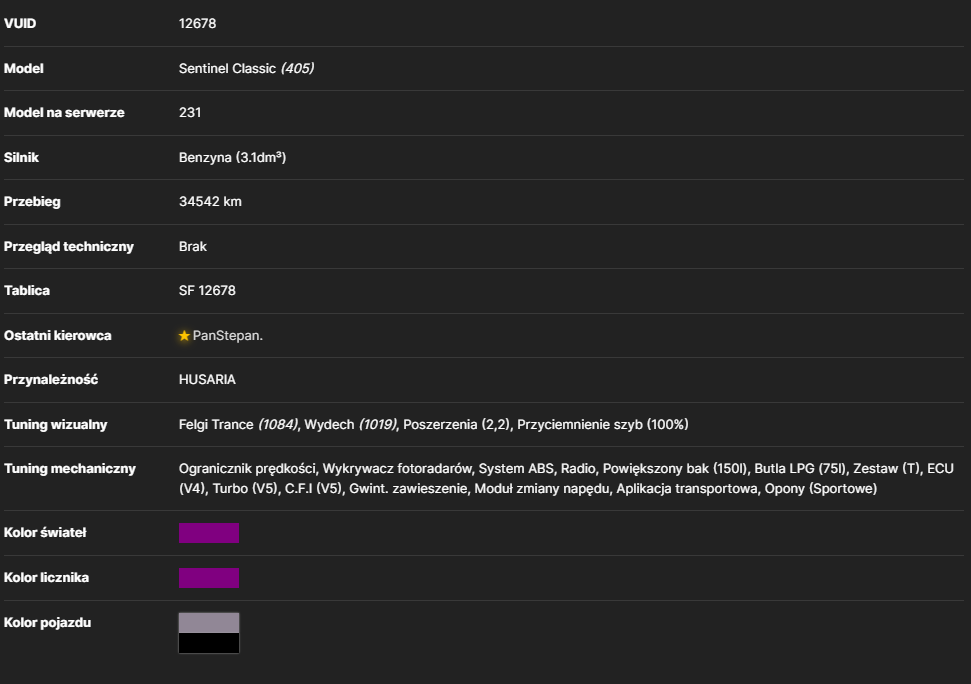The width and height of the screenshot is (971, 684).
Task: Click the Tuning mechaniczny label
Action: click(x=70, y=469)
